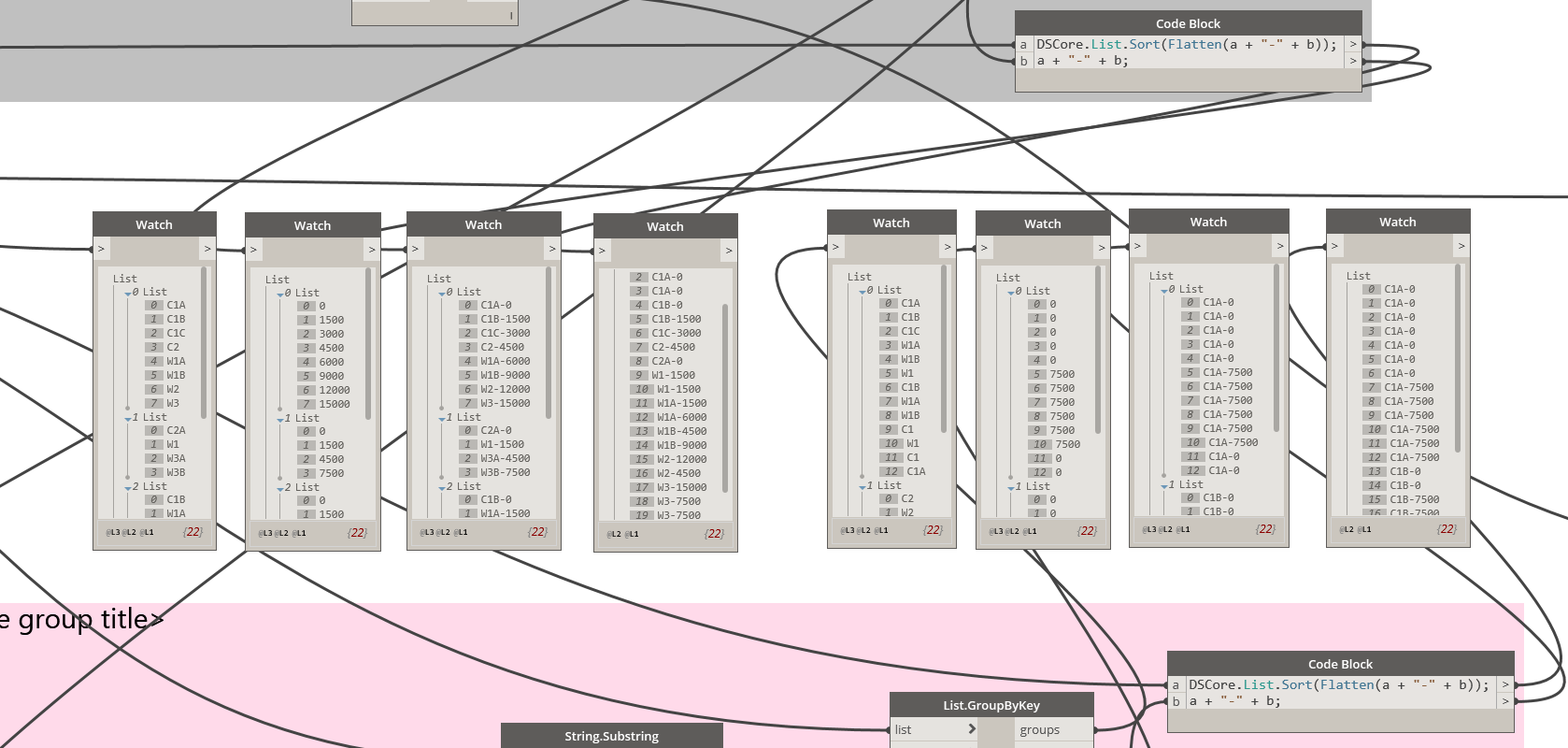Viewport: 1568px width, 748px height.
Task: Click the 'W3B' entry at index 3
Action: pos(176,472)
